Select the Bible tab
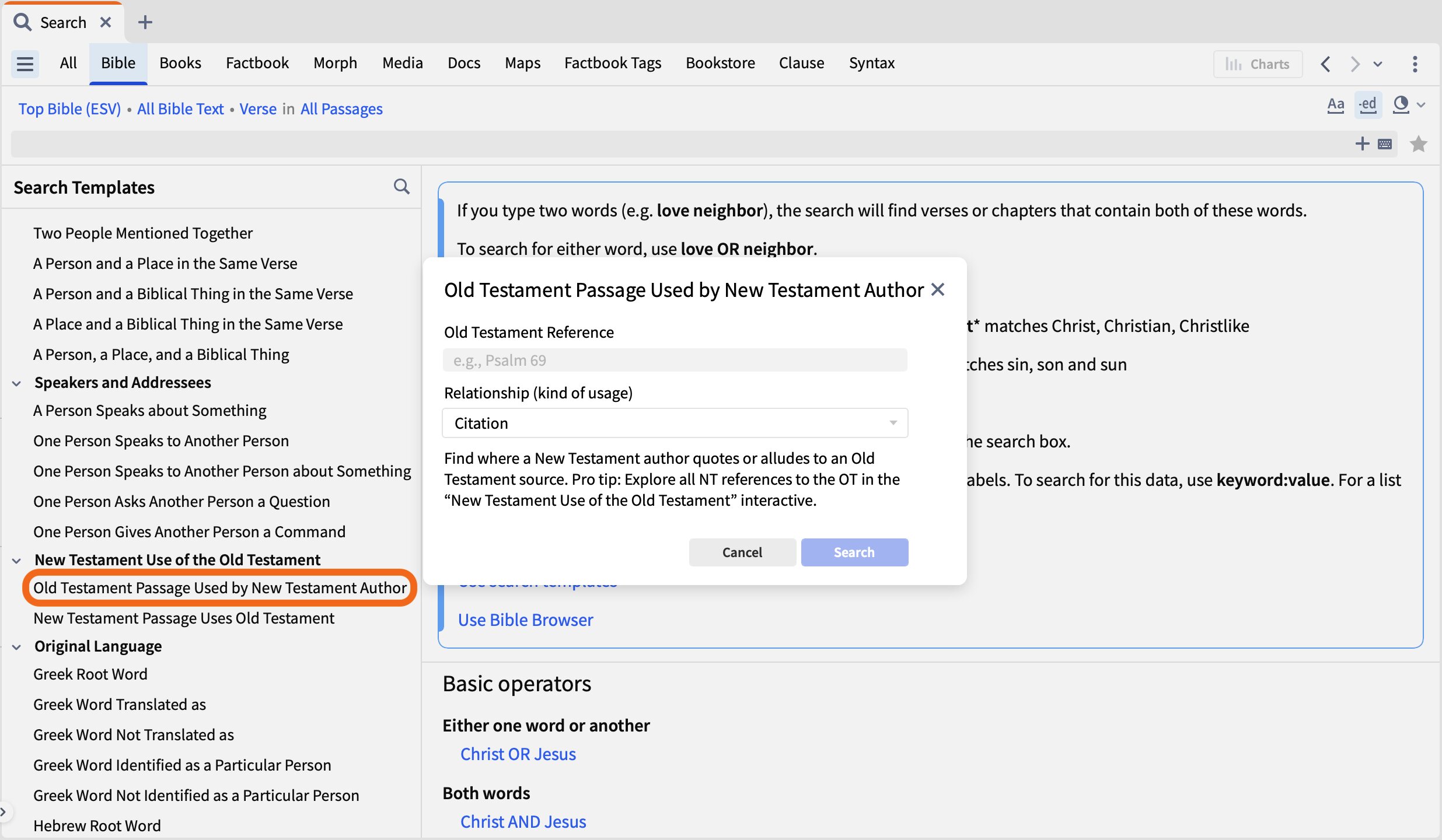The width and height of the screenshot is (1442, 840). pos(118,63)
